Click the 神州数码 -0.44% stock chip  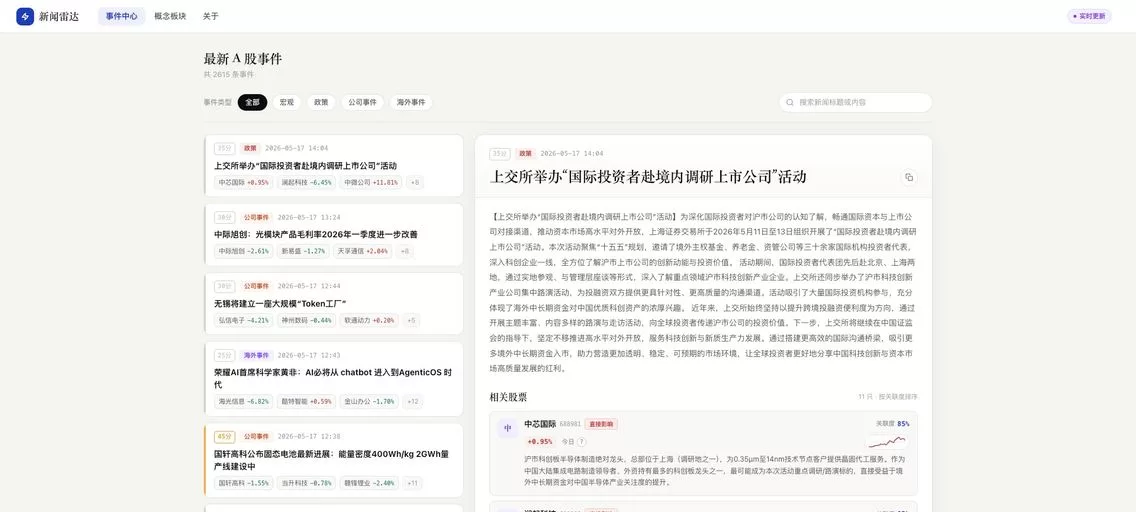tap(306, 320)
